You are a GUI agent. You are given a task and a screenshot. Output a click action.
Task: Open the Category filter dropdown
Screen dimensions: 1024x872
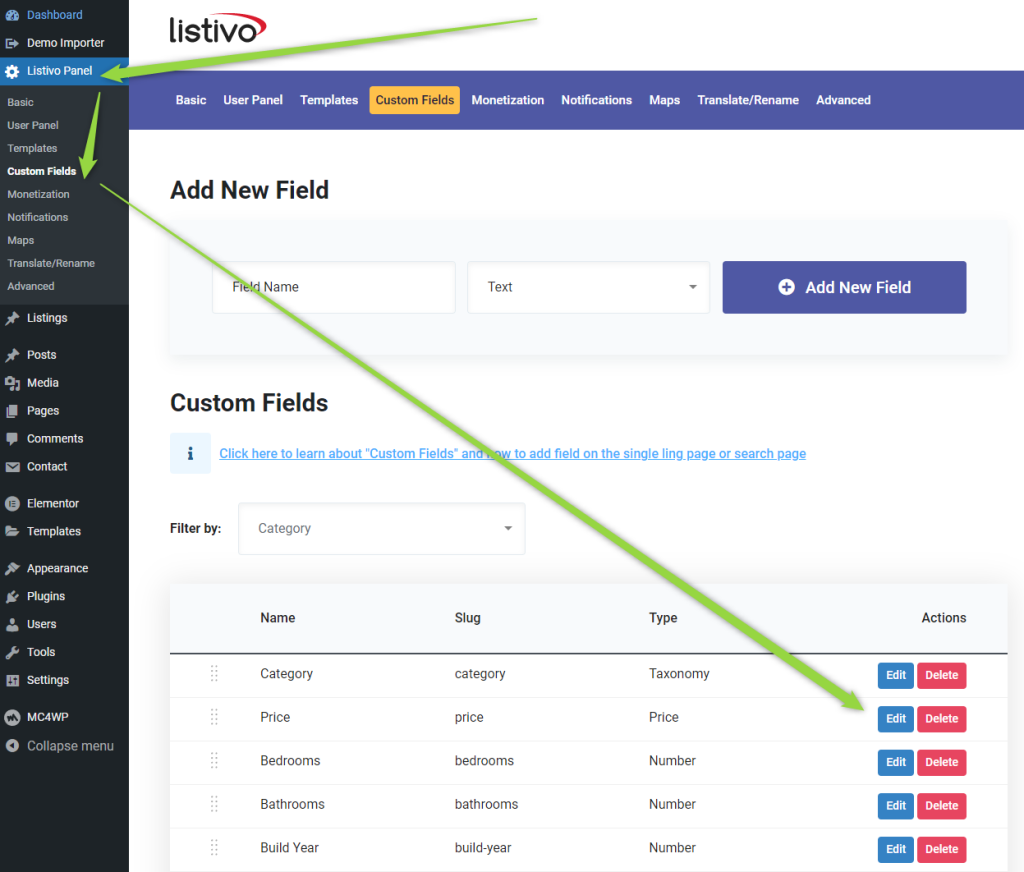point(381,528)
